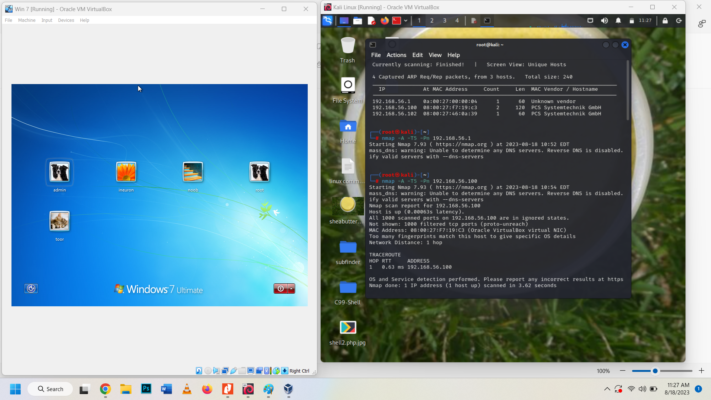
Task: Open VLC from Windows taskbar
Action: (x=187, y=389)
